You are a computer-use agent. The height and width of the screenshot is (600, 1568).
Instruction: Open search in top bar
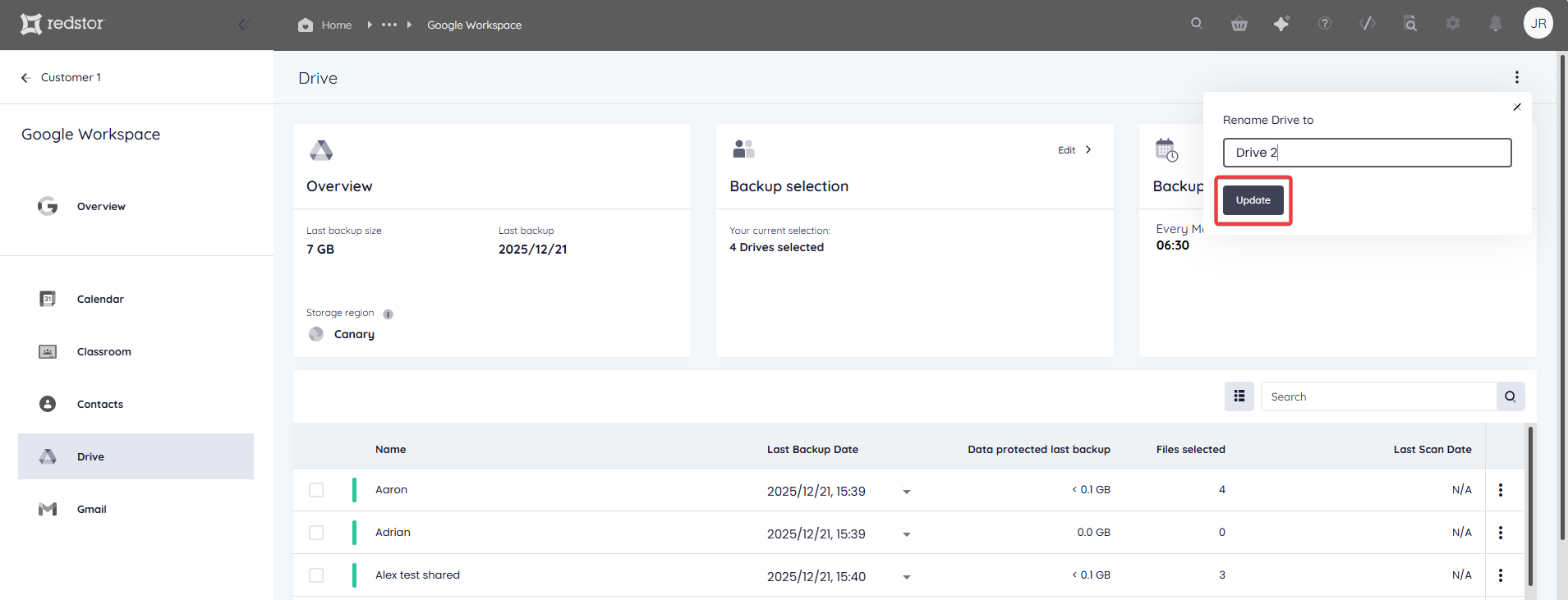coord(1196,23)
